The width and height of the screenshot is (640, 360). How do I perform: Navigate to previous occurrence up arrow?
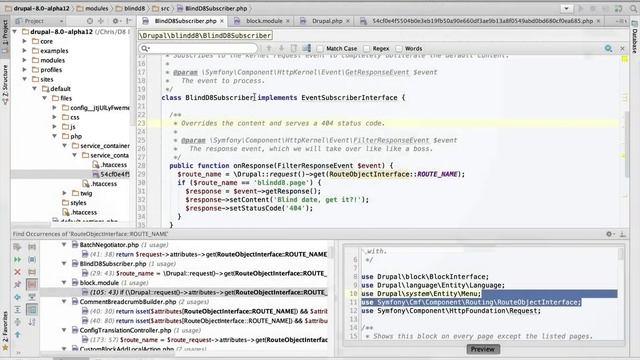tap(17, 335)
